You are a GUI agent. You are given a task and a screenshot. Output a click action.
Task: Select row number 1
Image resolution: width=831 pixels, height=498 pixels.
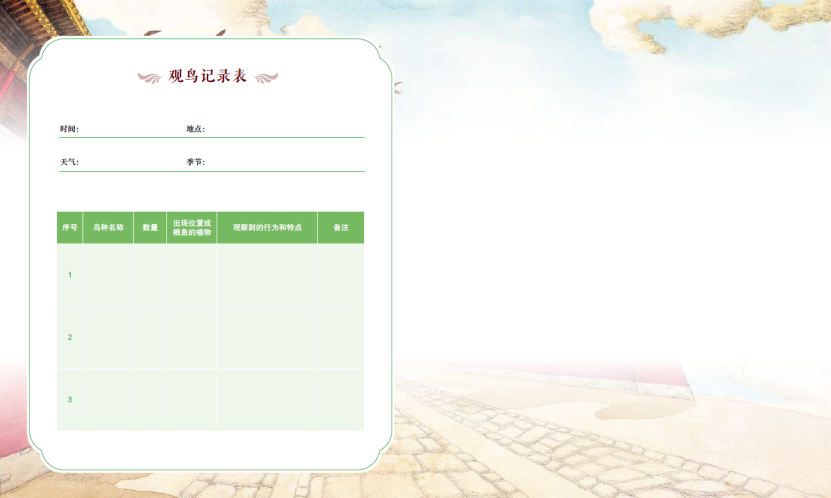click(x=70, y=275)
